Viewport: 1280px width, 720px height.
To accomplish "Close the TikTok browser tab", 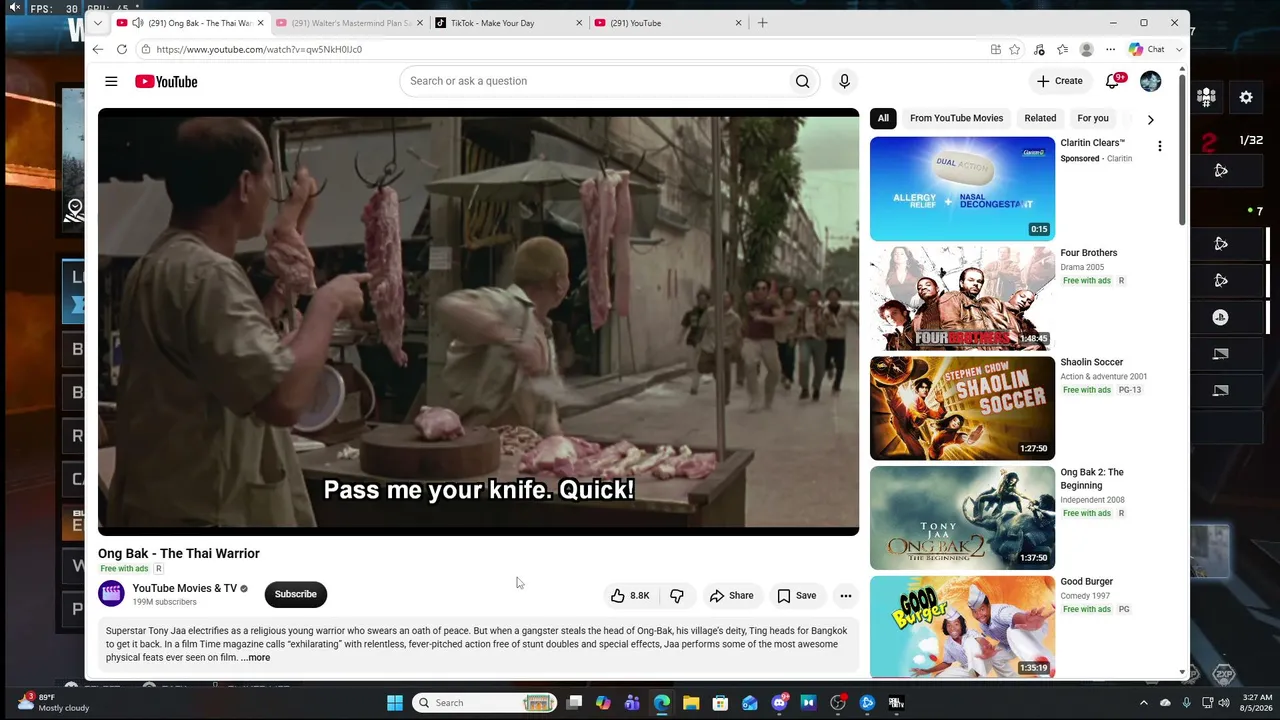I will (x=579, y=23).
